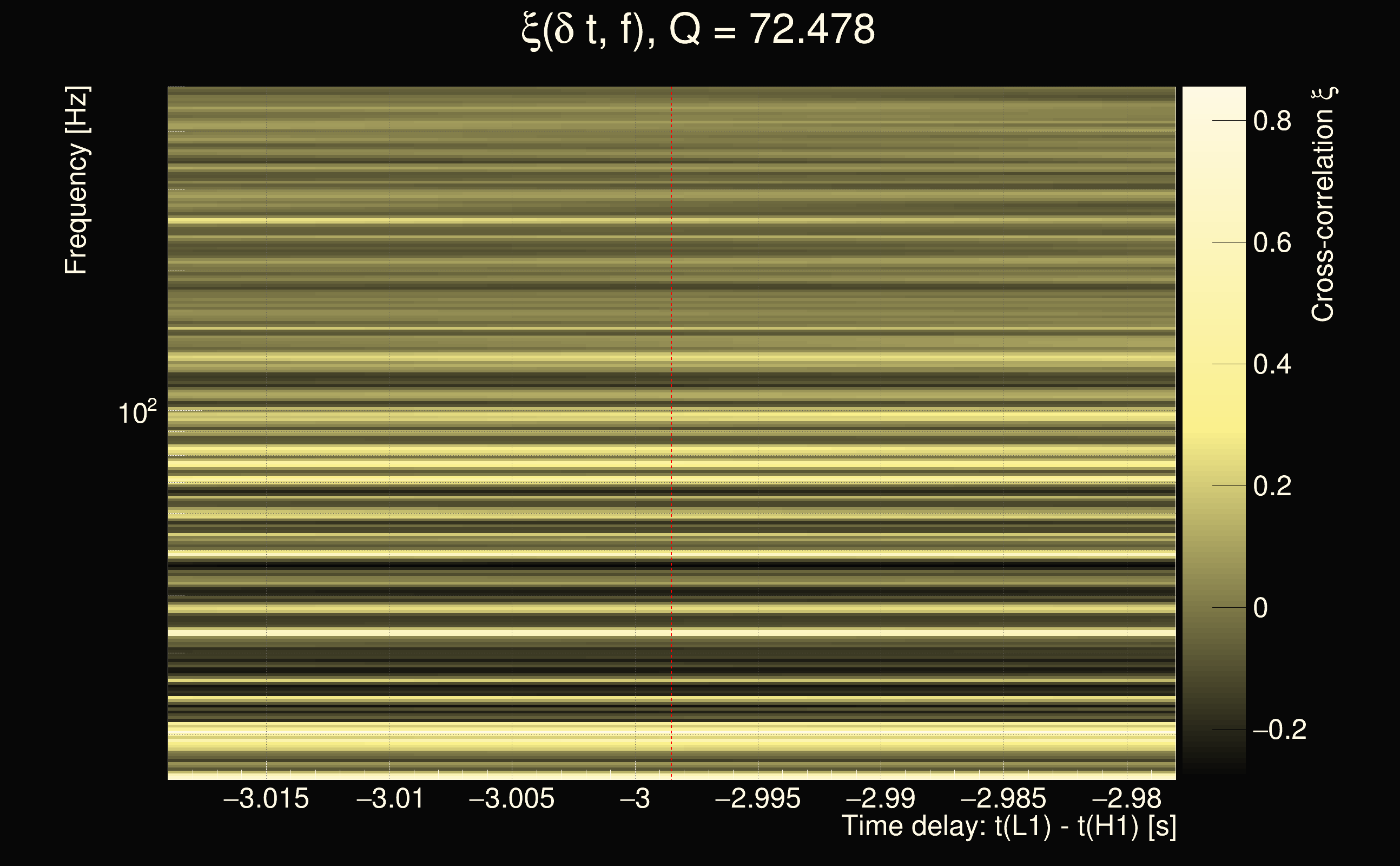Click the plot title showing Q = 72.478
Image resolution: width=1400 pixels, height=866 pixels.
pos(698,30)
